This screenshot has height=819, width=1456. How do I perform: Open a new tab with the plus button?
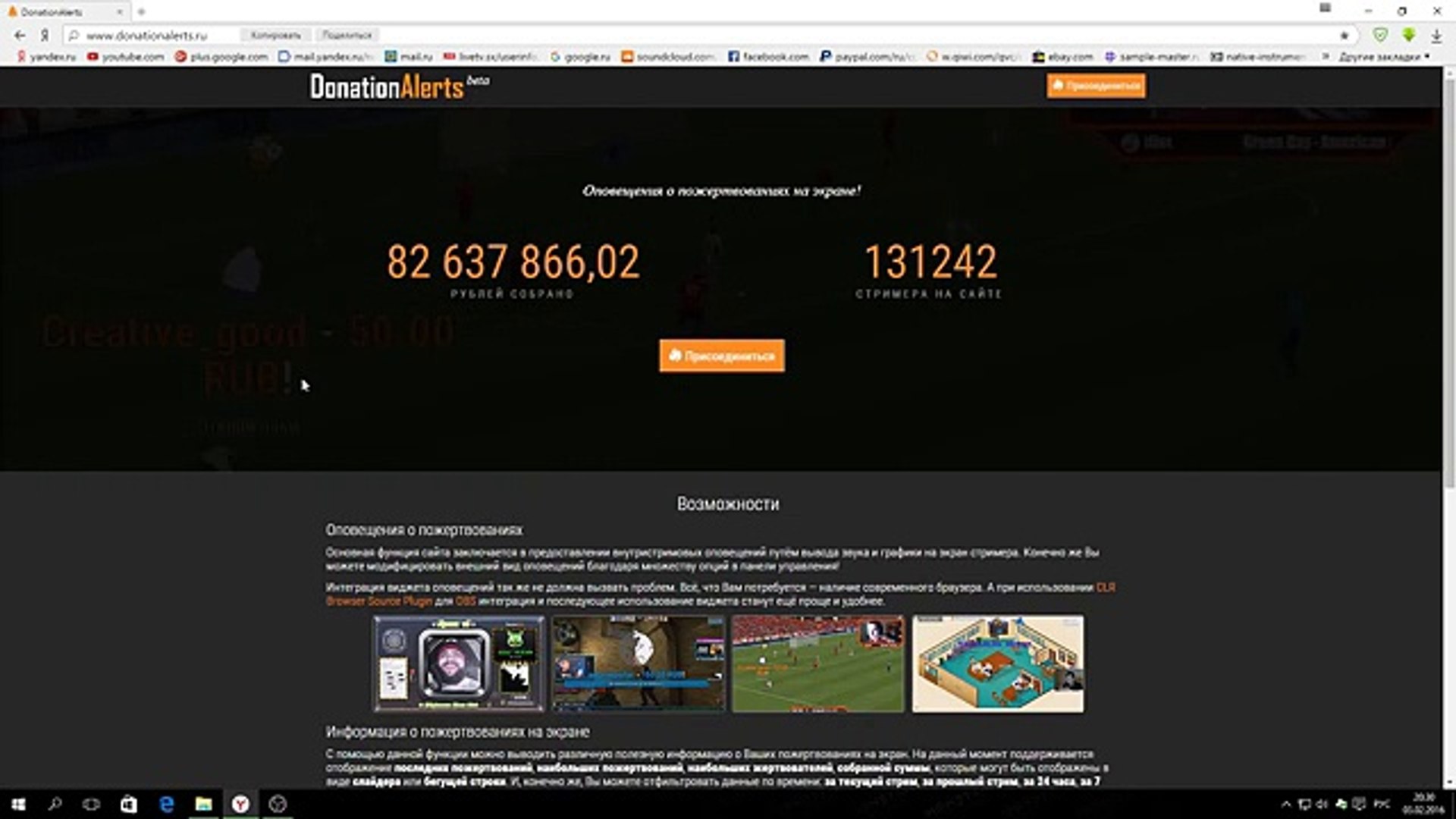141,11
